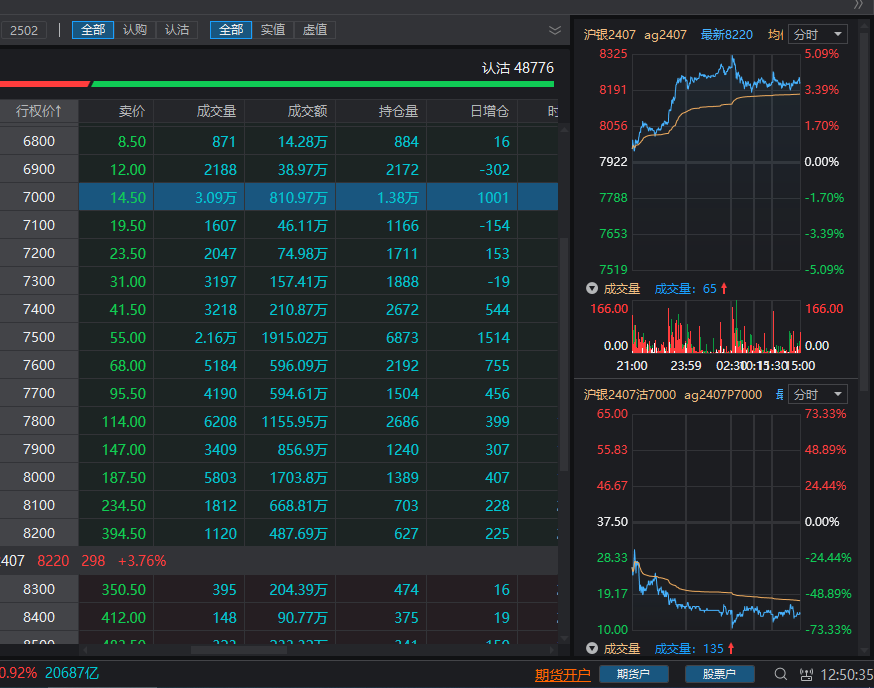874x688 pixels.
Task: Open the 分时 dropdown of 沪银2407 chart
Action: tap(818, 35)
